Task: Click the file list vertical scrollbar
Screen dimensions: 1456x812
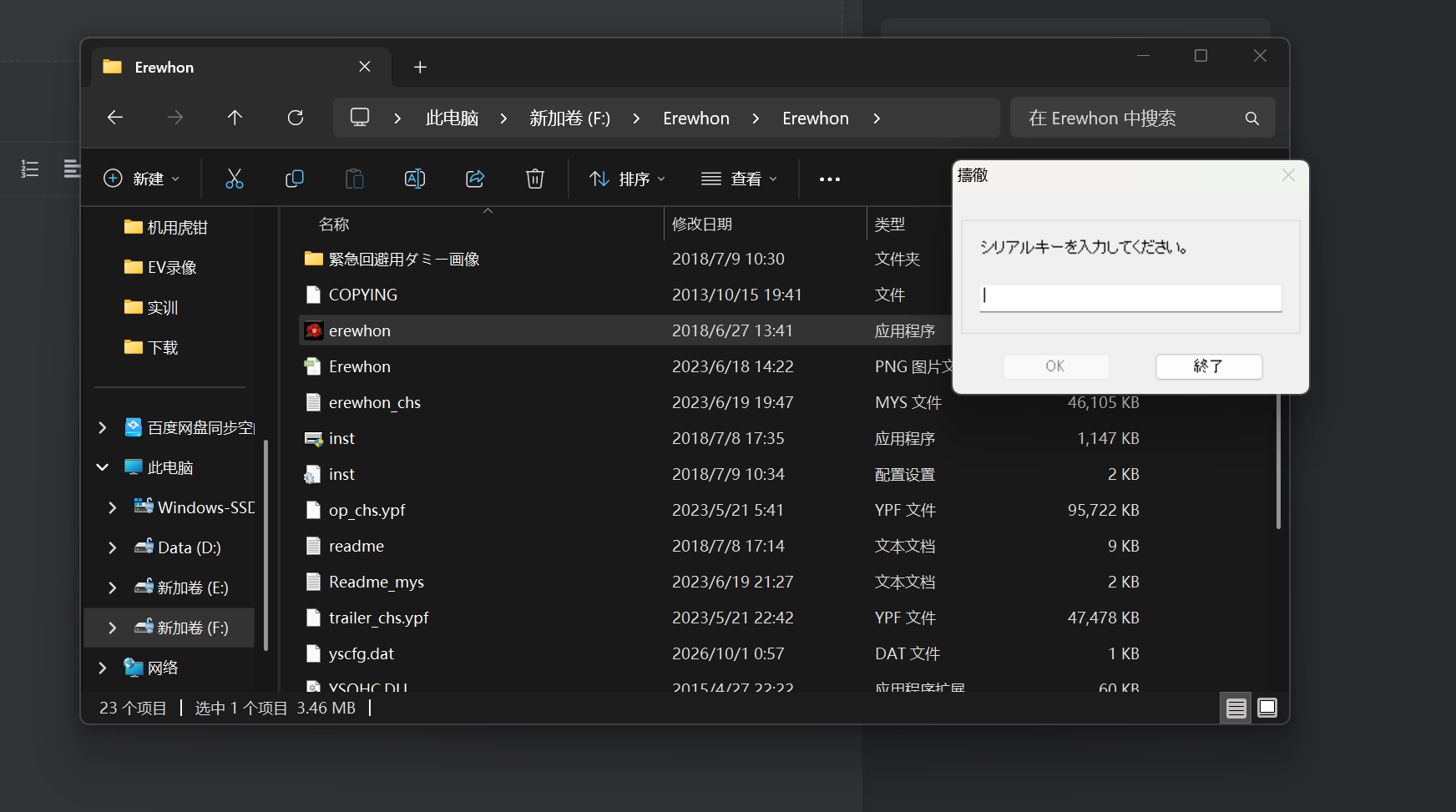Action: click(1278, 461)
